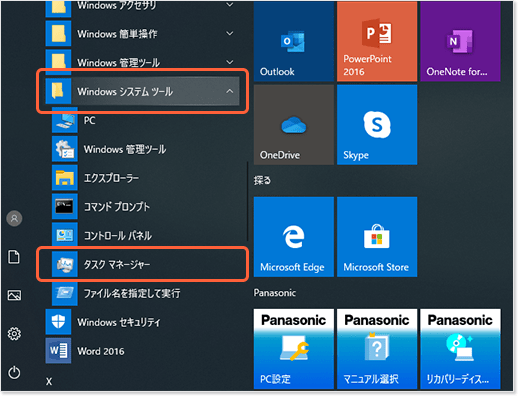Launch the Skype tile
Viewport: 518px width, 400px height.
377,125
